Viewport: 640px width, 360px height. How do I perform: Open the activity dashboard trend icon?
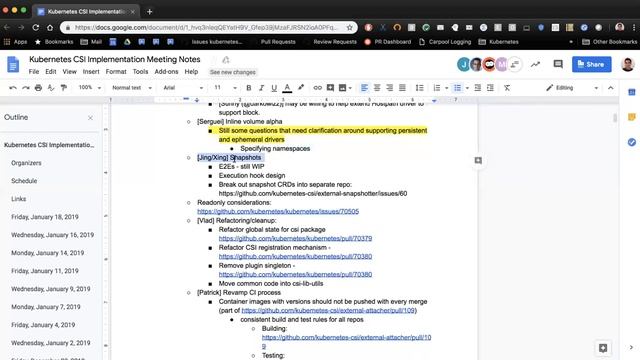(x=535, y=64)
